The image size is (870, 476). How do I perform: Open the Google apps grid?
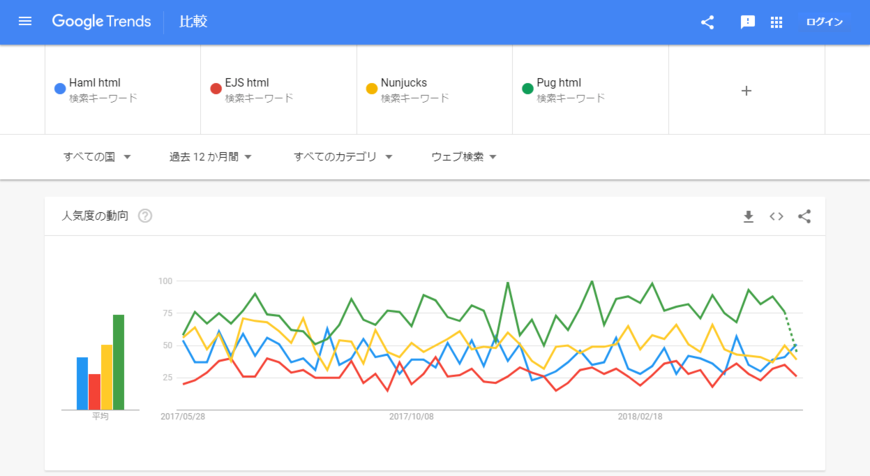(776, 22)
